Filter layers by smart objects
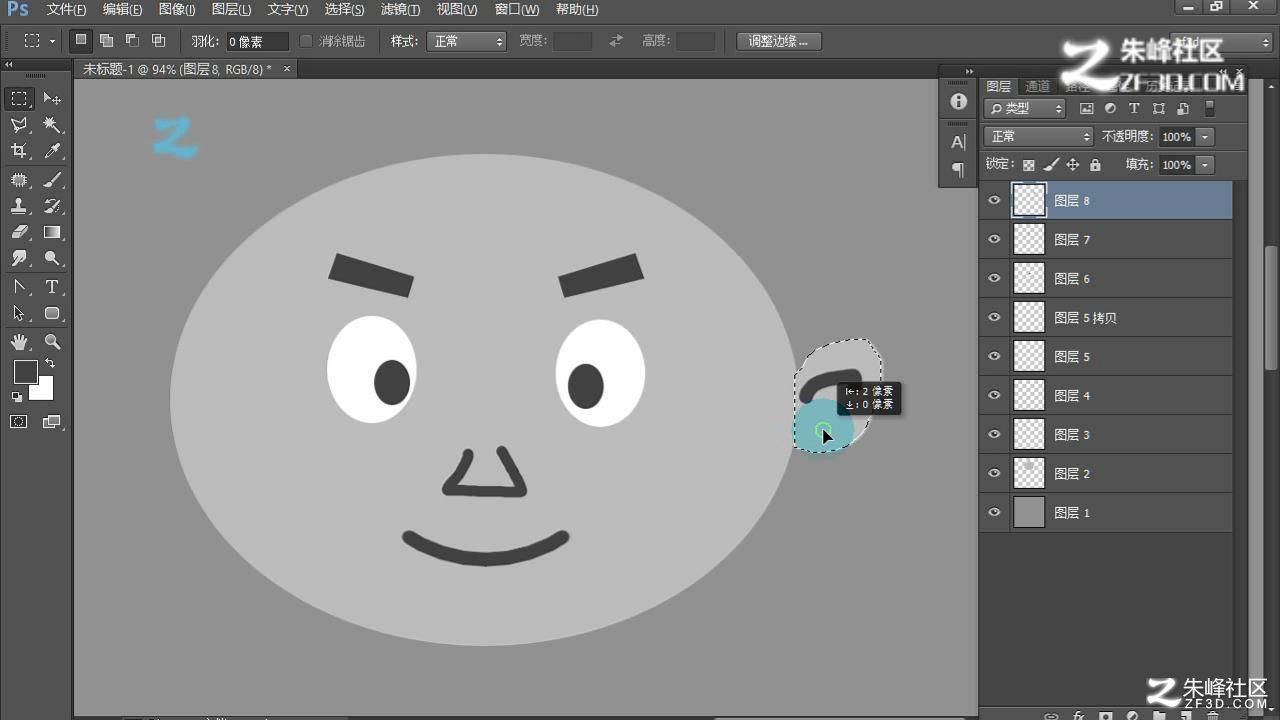The width and height of the screenshot is (1280, 720). (1182, 108)
